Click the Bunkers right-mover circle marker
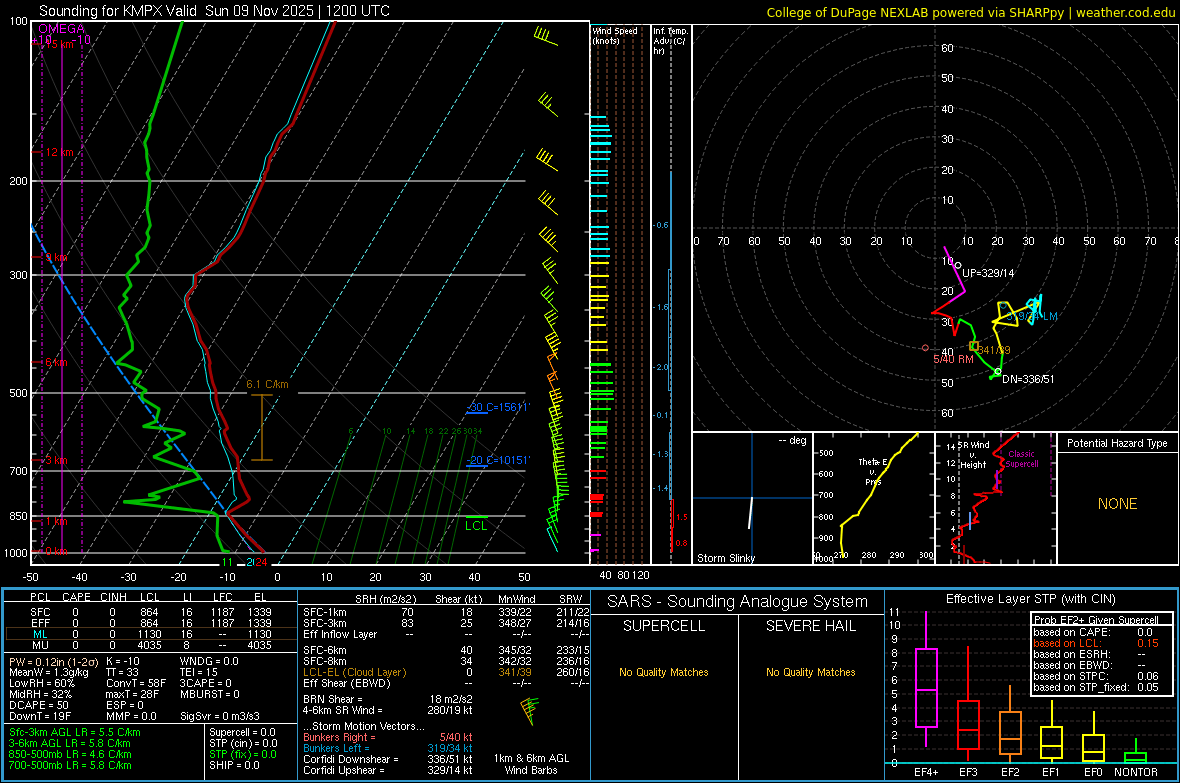The height and width of the screenshot is (783, 1180). click(x=926, y=348)
